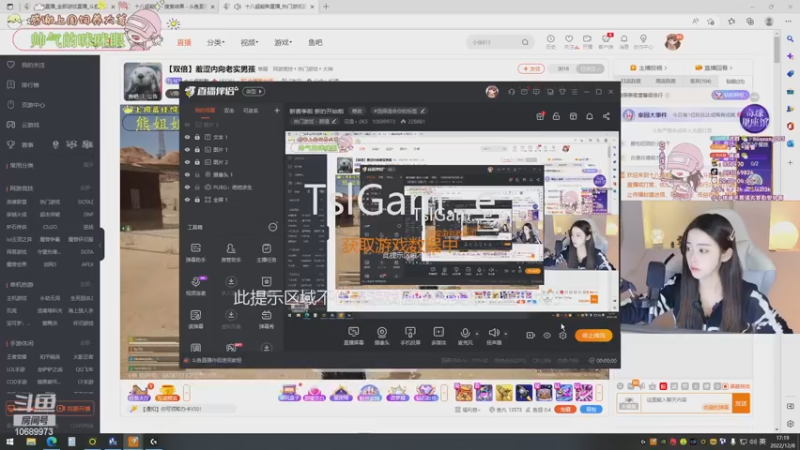Click the record video icon

[530, 335]
